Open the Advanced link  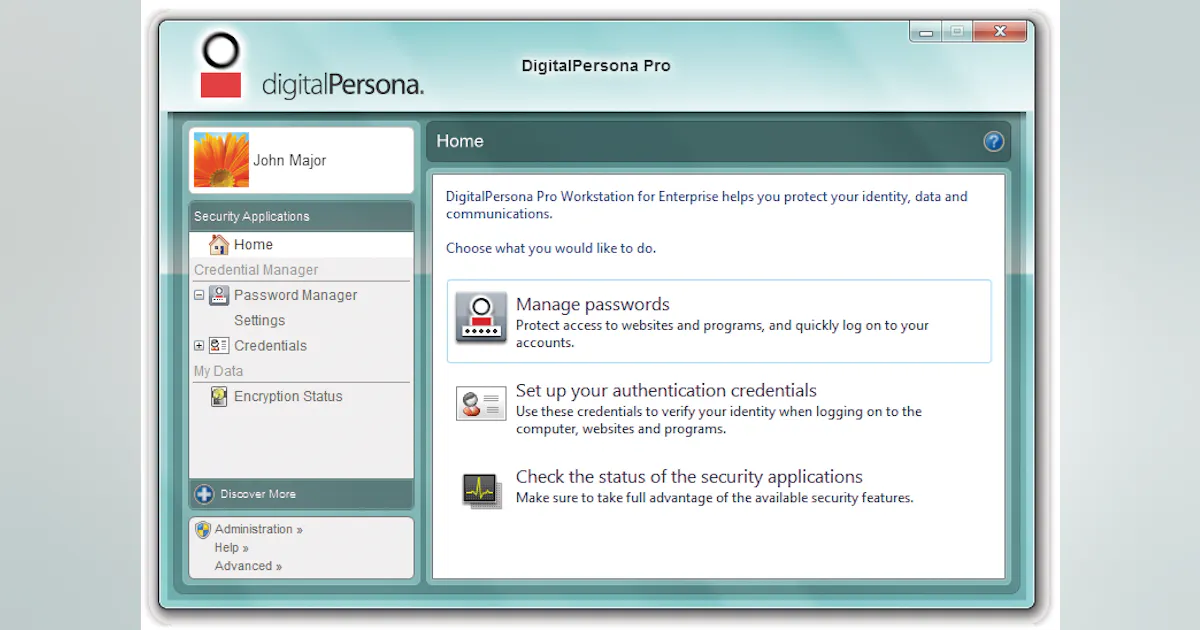(x=248, y=566)
